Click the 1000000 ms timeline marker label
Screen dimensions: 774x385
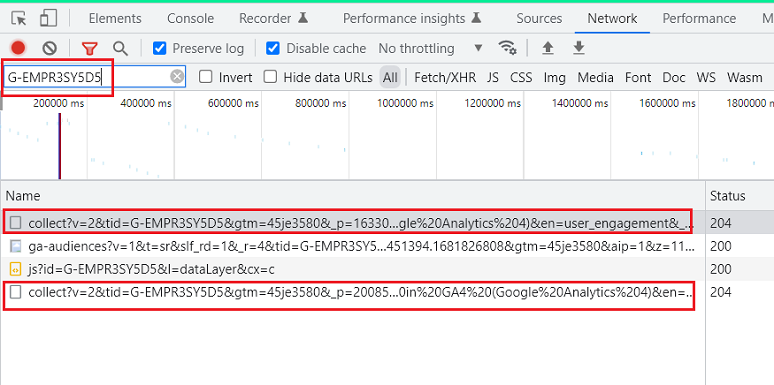(405, 104)
